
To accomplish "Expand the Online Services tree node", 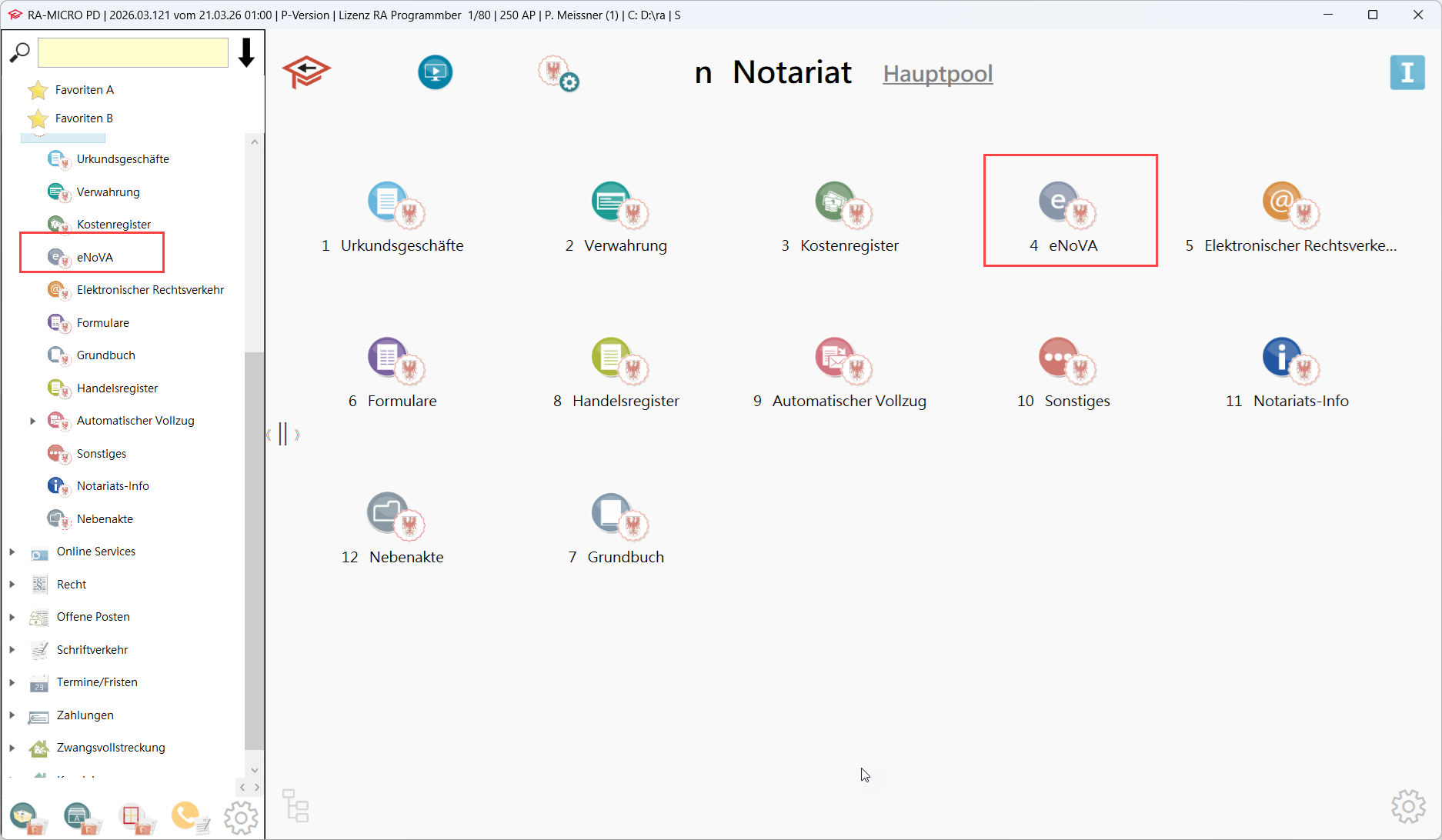I will pos(12,552).
